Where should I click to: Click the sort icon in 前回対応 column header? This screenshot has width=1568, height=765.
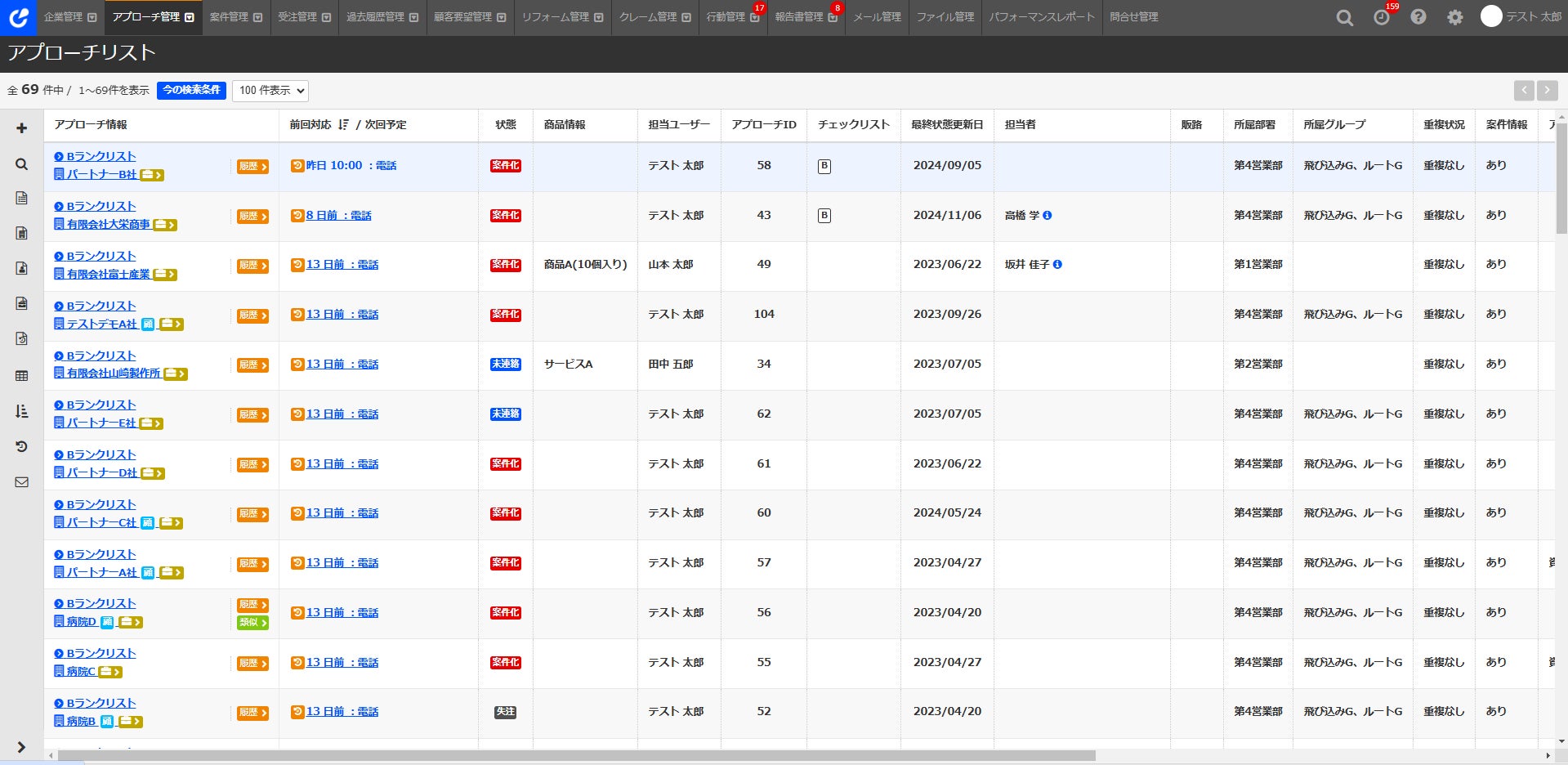(x=343, y=124)
